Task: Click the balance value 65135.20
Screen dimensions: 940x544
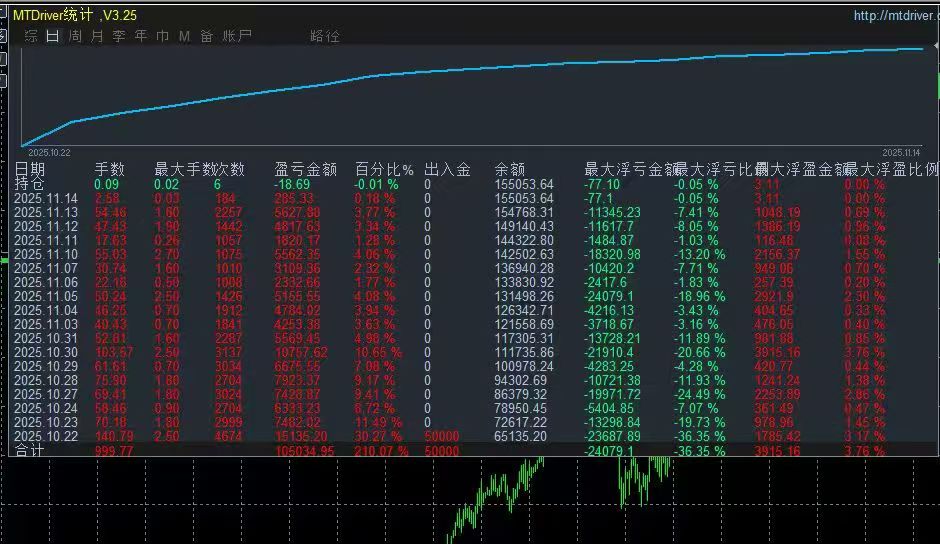Action: (x=520, y=436)
